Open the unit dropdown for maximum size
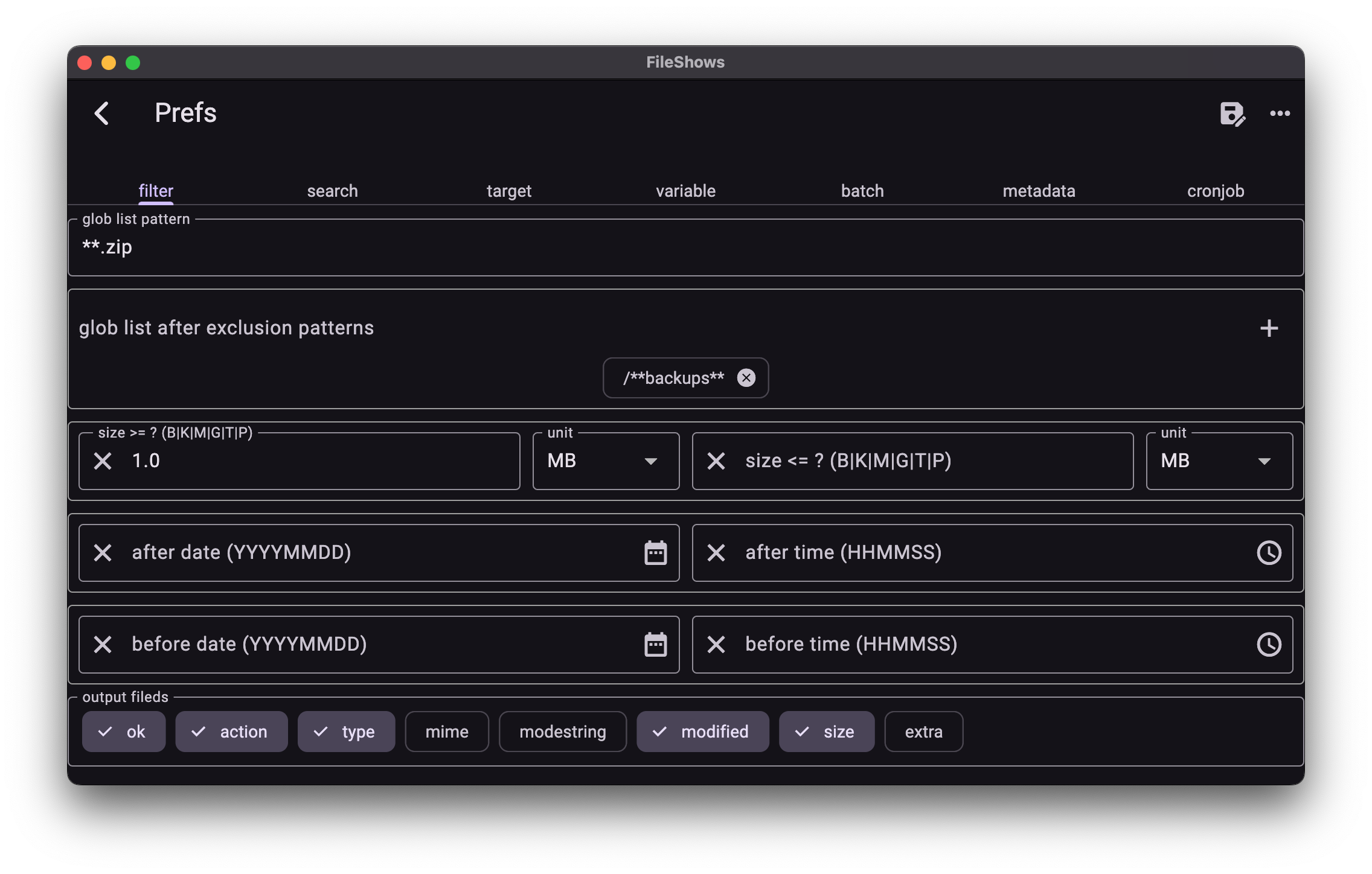The width and height of the screenshot is (1372, 874). coord(1219,461)
